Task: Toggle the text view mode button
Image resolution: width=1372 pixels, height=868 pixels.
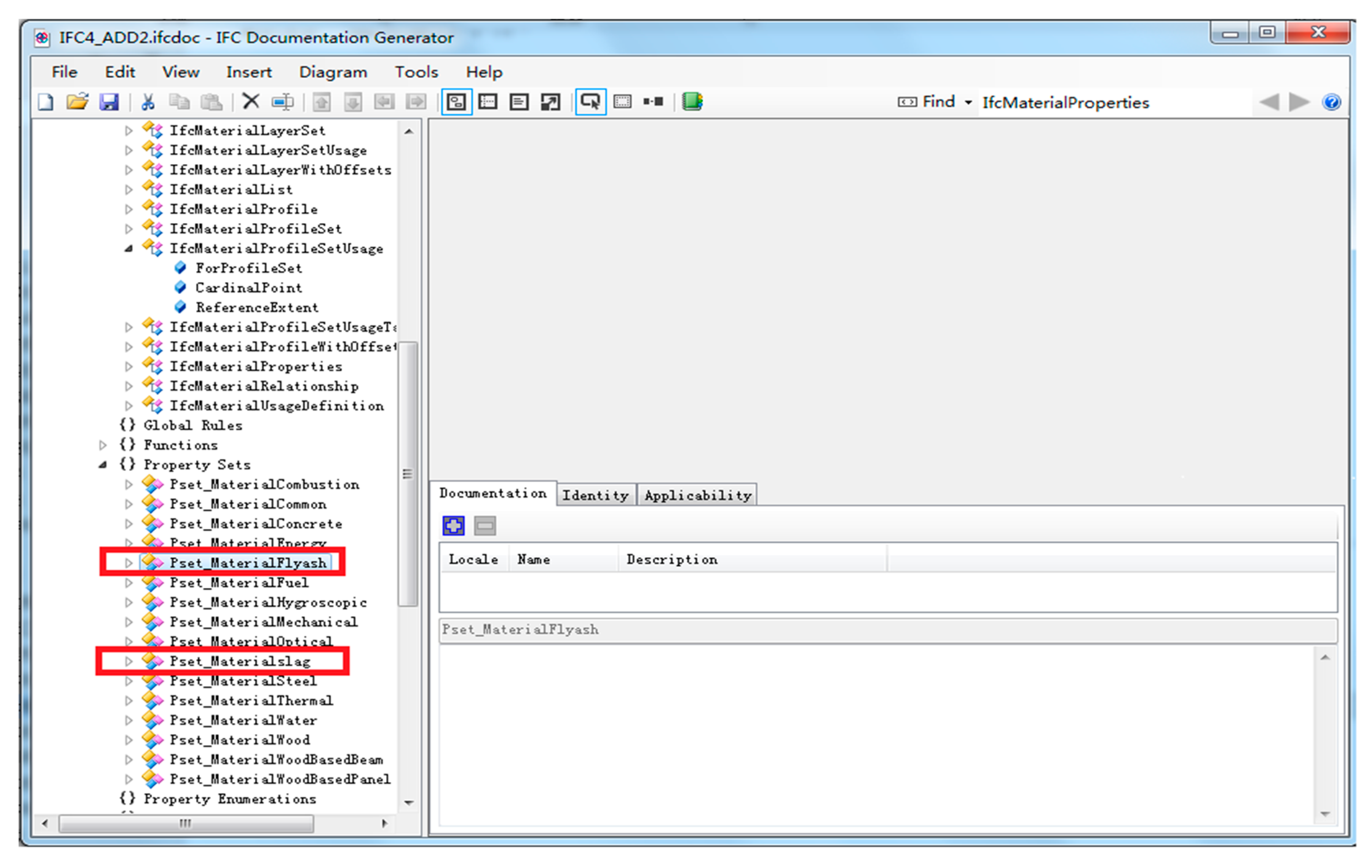Action: pos(519,103)
